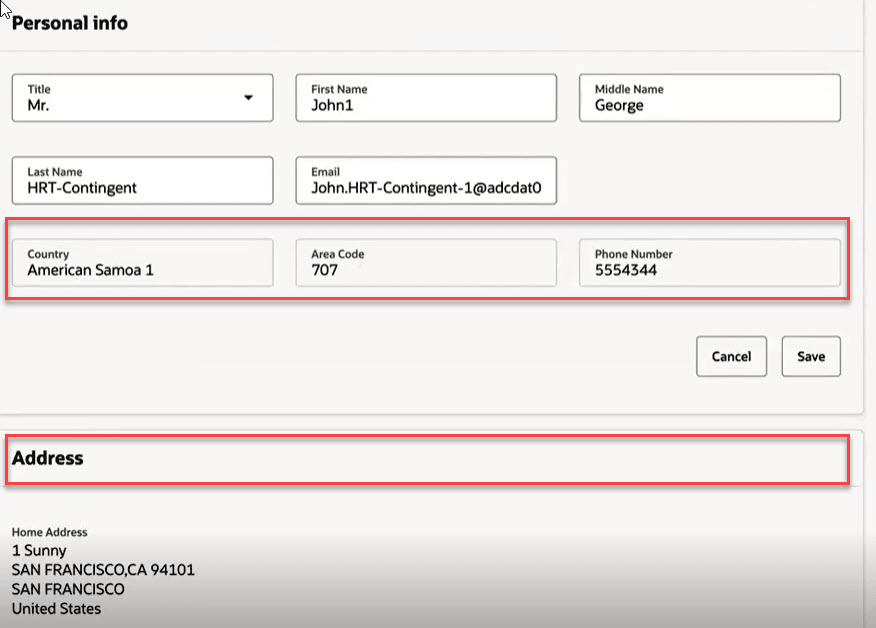
Task: Click the United States country text
Action: point(55,608)
